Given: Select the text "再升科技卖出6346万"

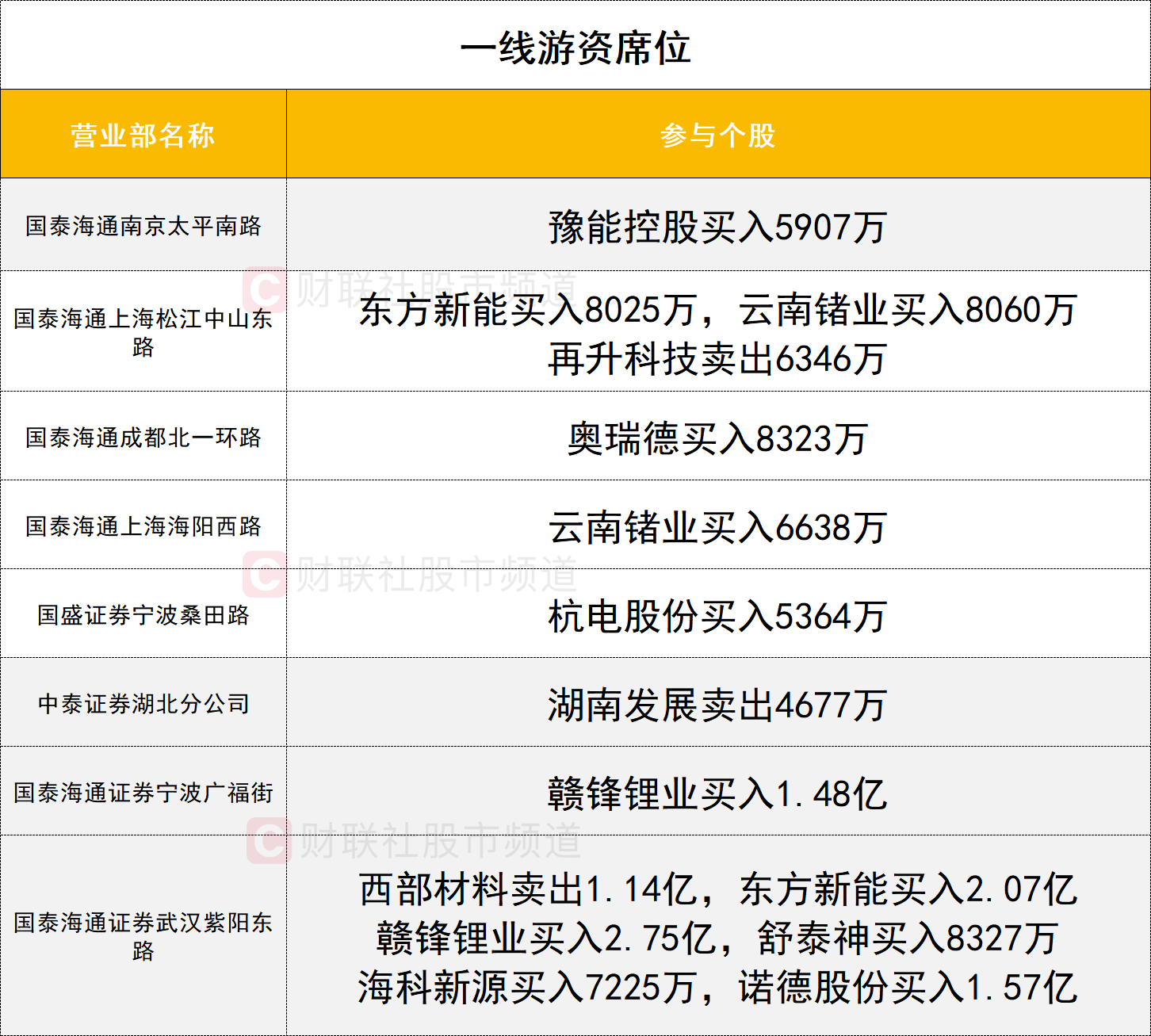Looking at the screenshot, I should point(718,359).
